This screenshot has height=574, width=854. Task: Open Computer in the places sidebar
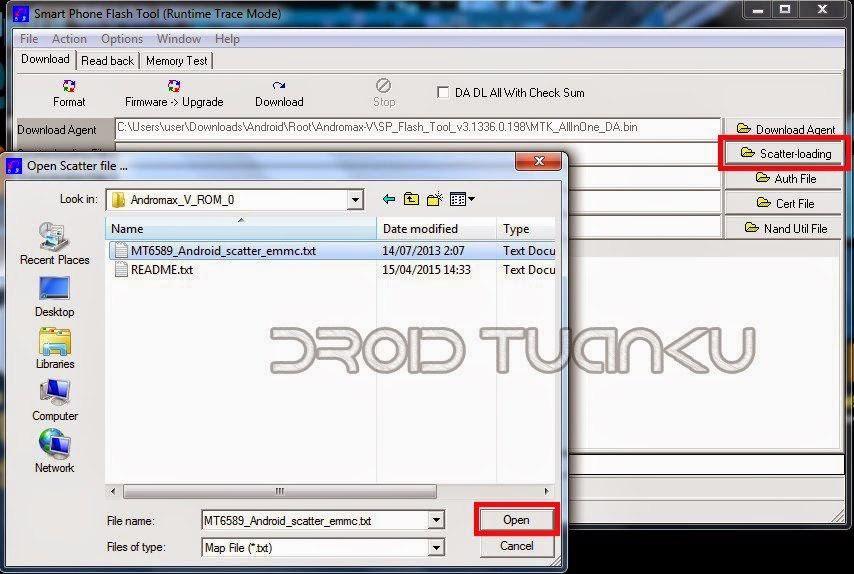coord(54,400)
